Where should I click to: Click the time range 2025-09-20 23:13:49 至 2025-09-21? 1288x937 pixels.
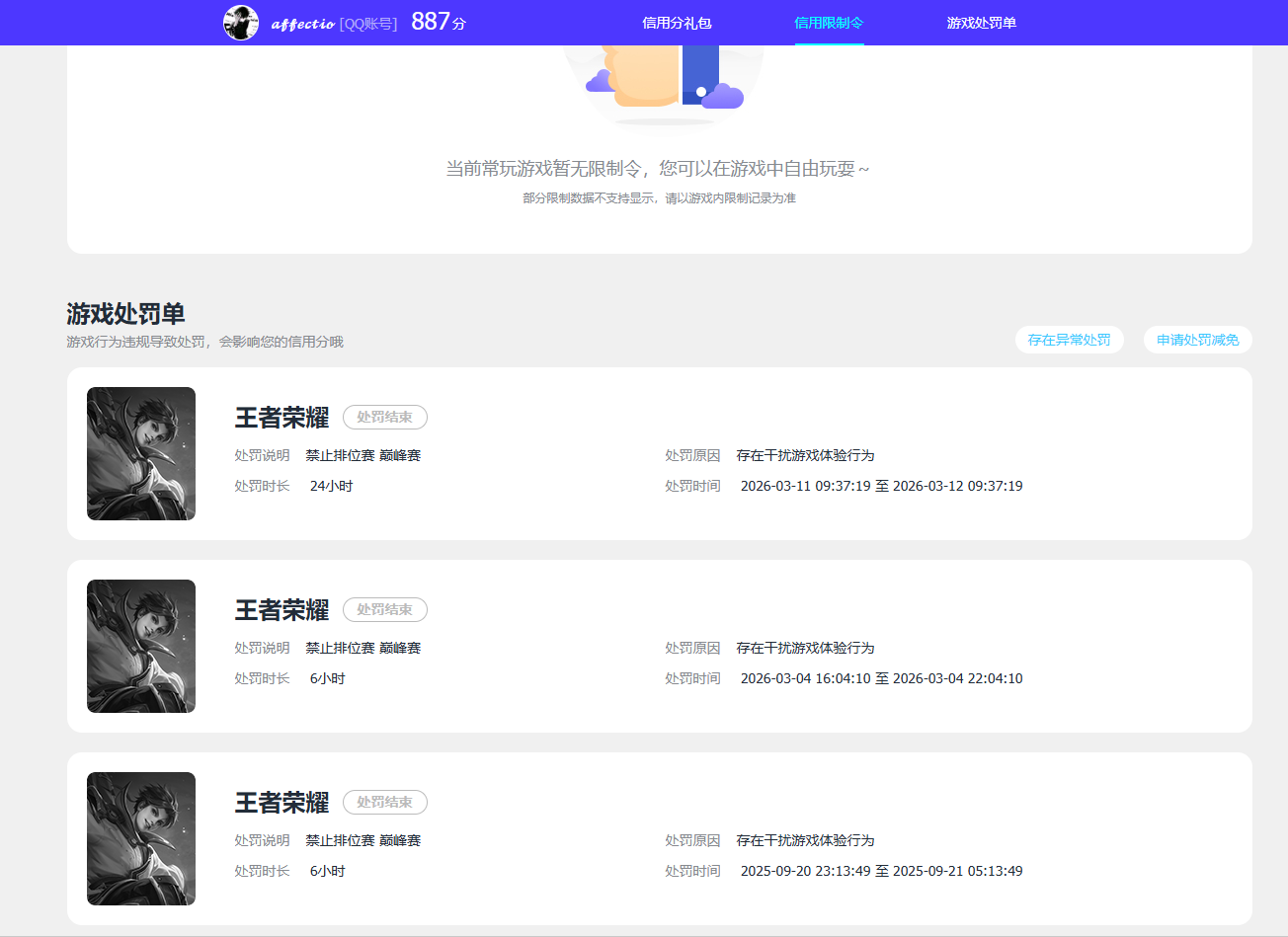(881, 871)
